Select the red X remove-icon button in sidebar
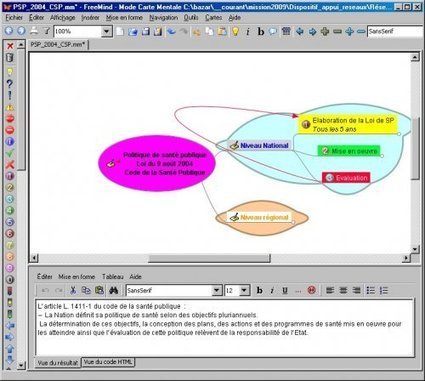Screen dimensions: 425x381 point(10,46)
